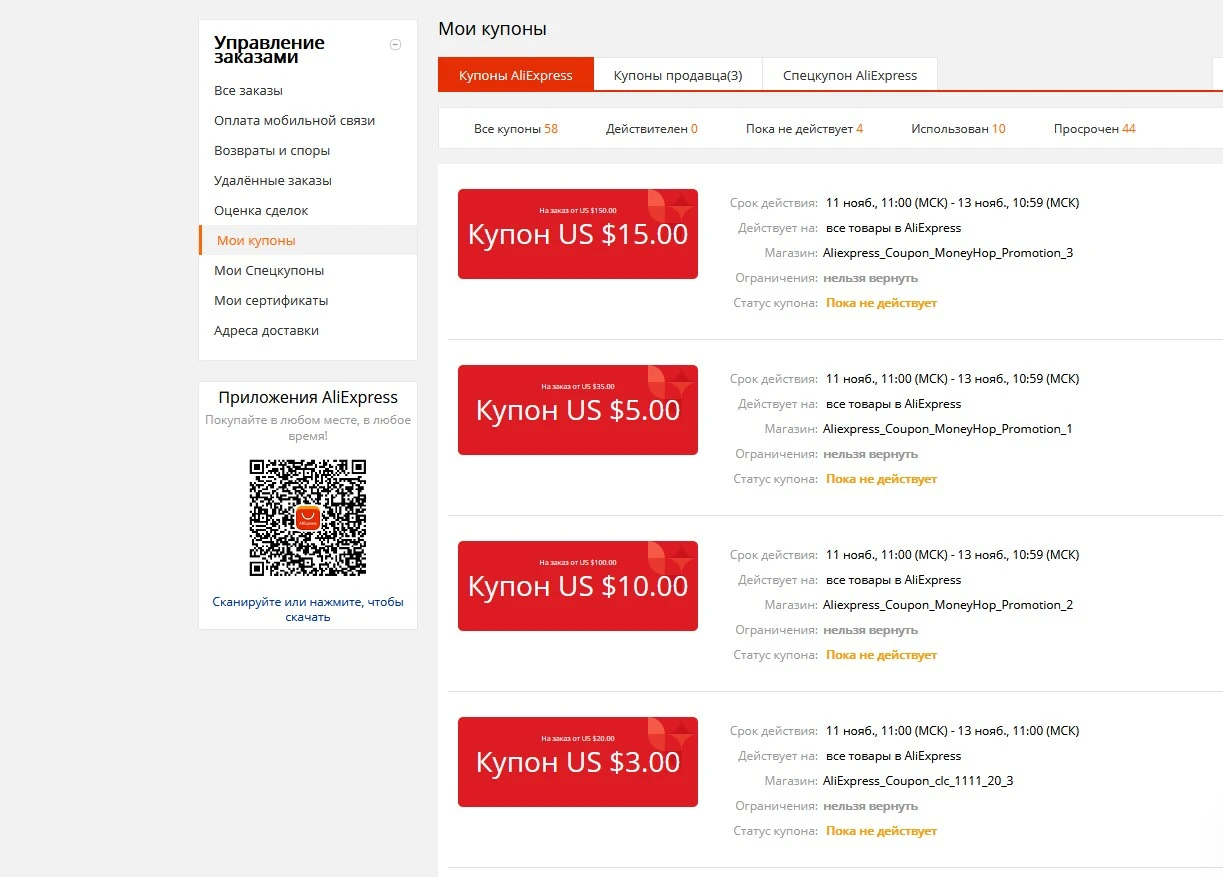Collapse the Управление заказами section
Image resolution: width=1223 pixels, height=877 pixels.
click(x=396, y=44)
